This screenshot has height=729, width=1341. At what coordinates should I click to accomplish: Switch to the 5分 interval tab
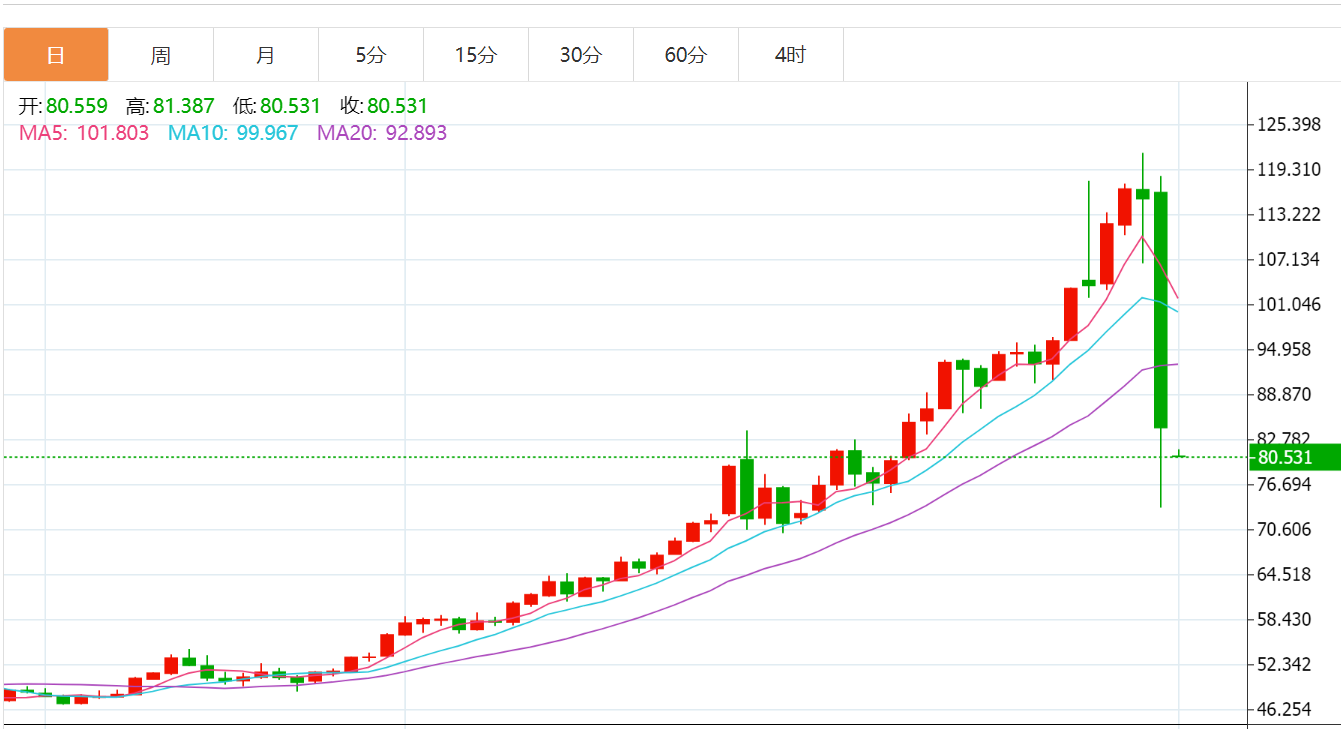[x=370, y=55]
